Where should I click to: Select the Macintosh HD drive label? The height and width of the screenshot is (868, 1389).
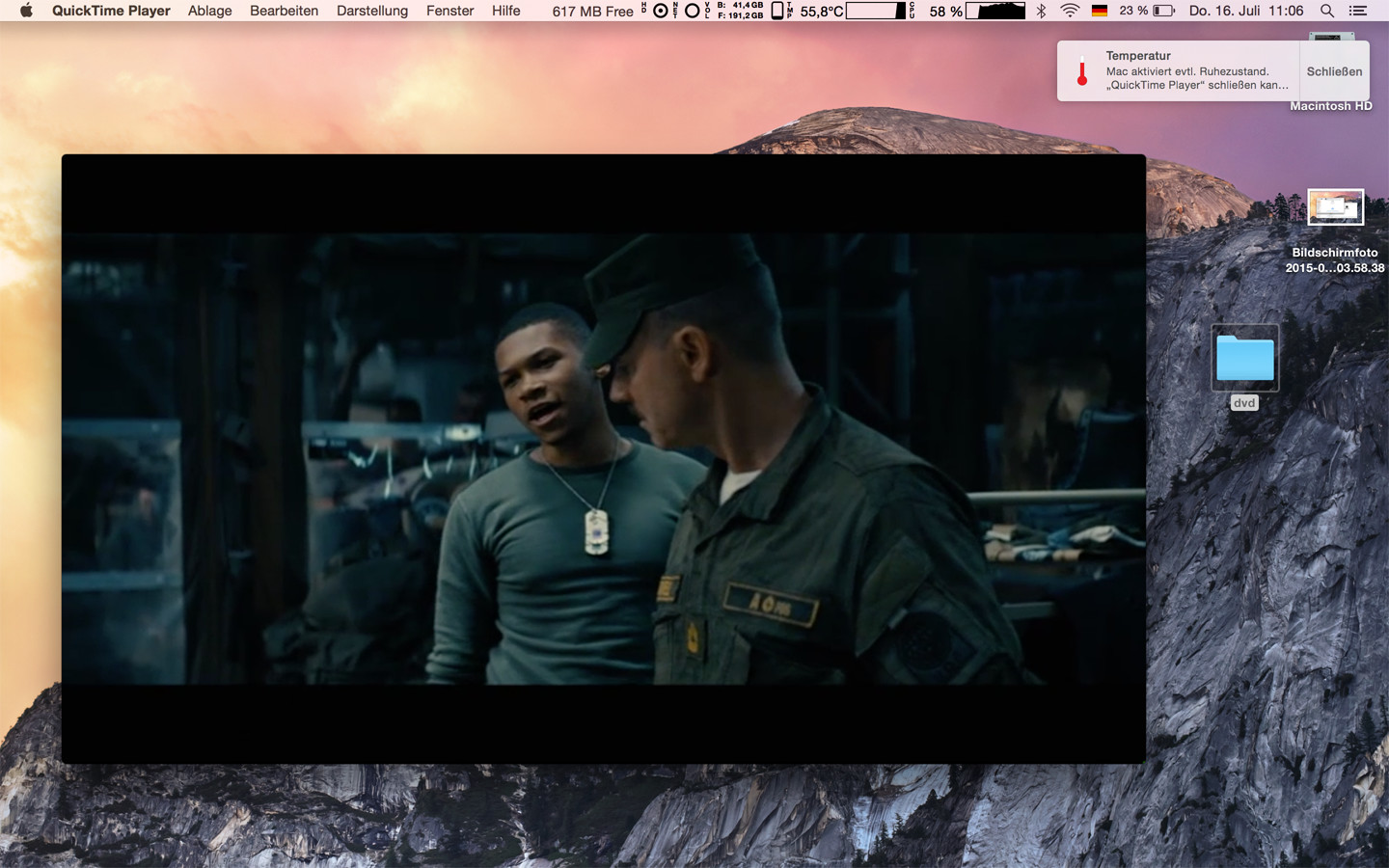1331,106
